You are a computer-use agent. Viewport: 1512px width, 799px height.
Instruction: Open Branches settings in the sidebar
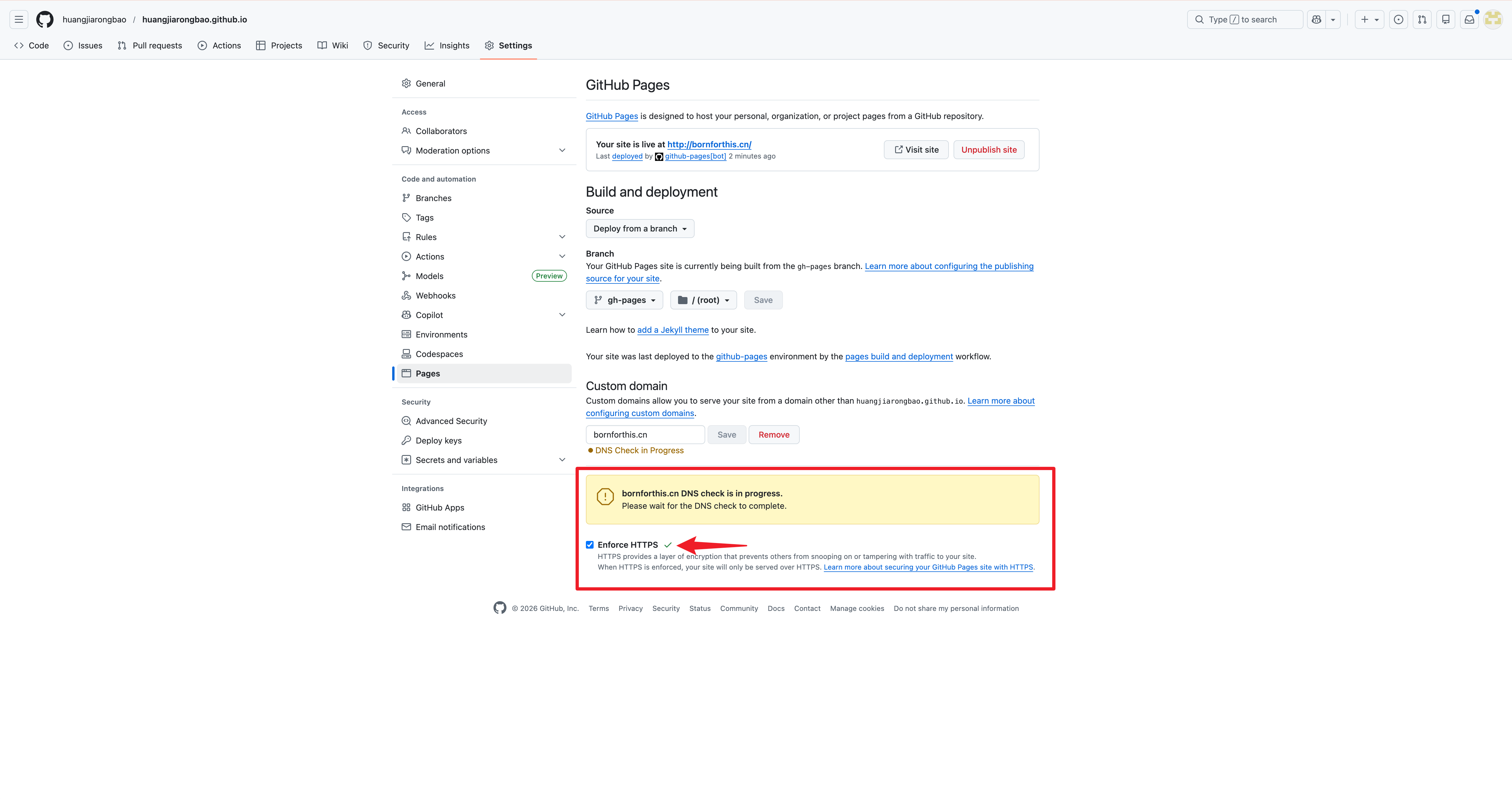tap(484, 198)
